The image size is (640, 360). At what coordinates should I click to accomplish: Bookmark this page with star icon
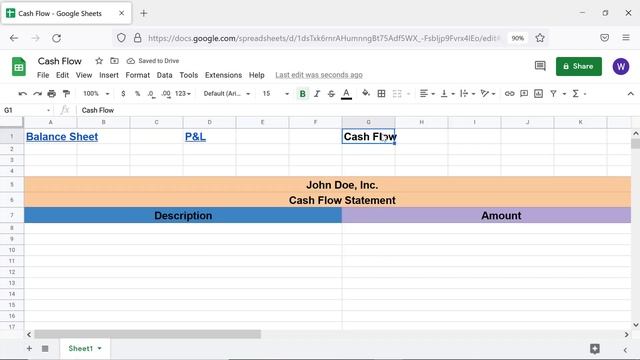point(540,38)
